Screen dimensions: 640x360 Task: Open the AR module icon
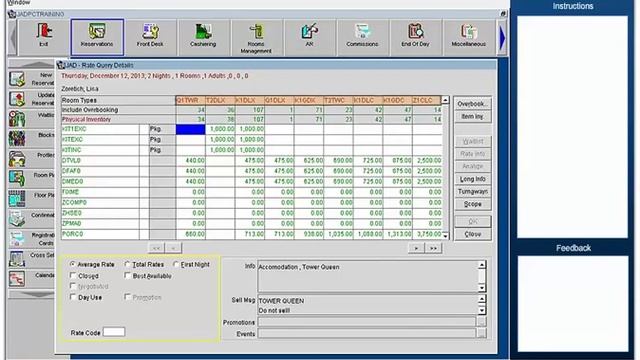(309, 37)
